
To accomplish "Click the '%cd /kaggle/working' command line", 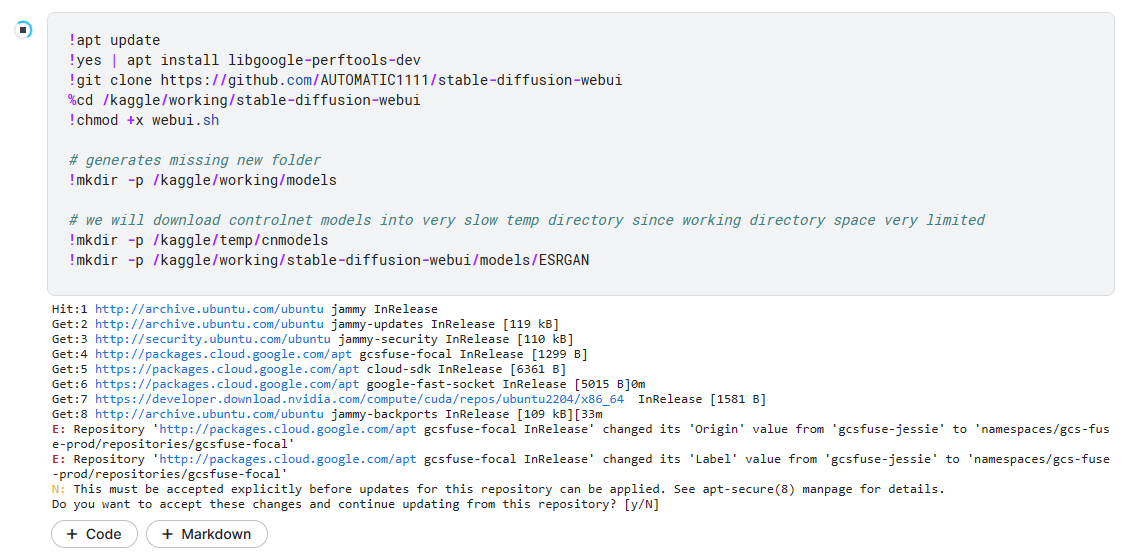I will pos(244,100).
